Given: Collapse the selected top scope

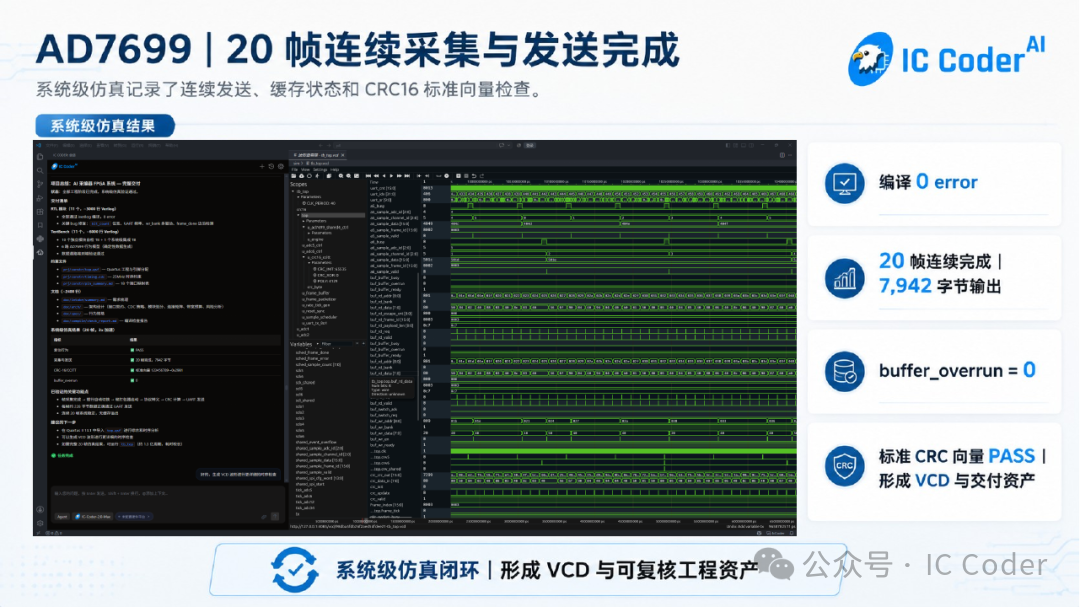Looking at the screenshot, I should pos(298,215).
